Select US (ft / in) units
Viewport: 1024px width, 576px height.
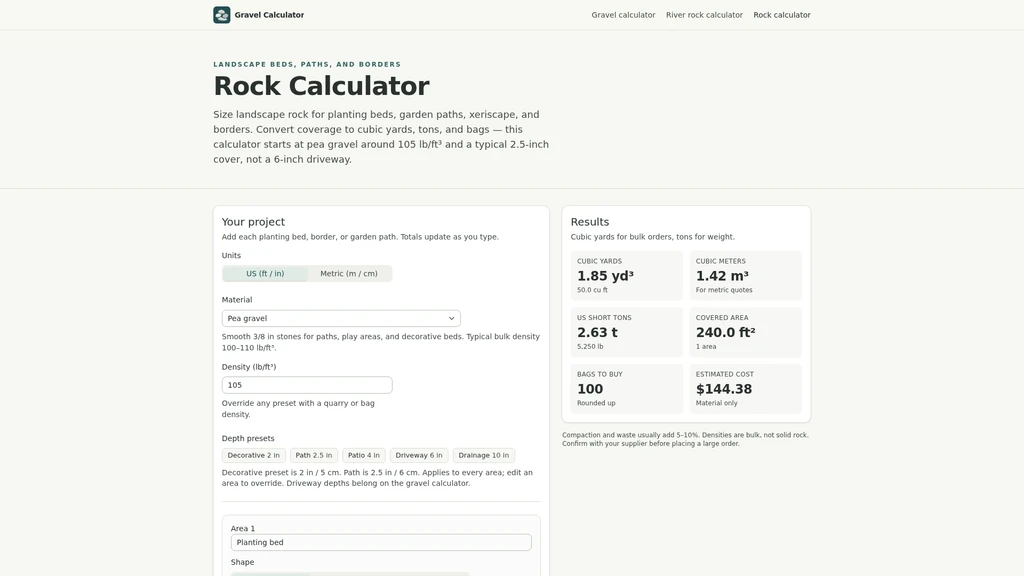click(265, 274)
